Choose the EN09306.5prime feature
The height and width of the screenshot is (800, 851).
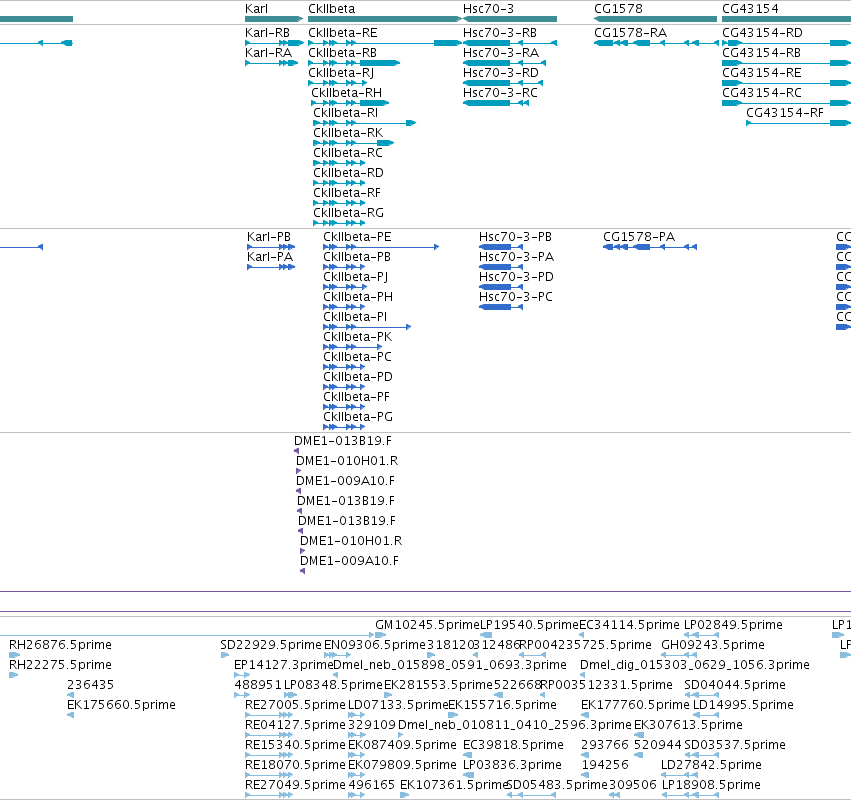(374, 645)
